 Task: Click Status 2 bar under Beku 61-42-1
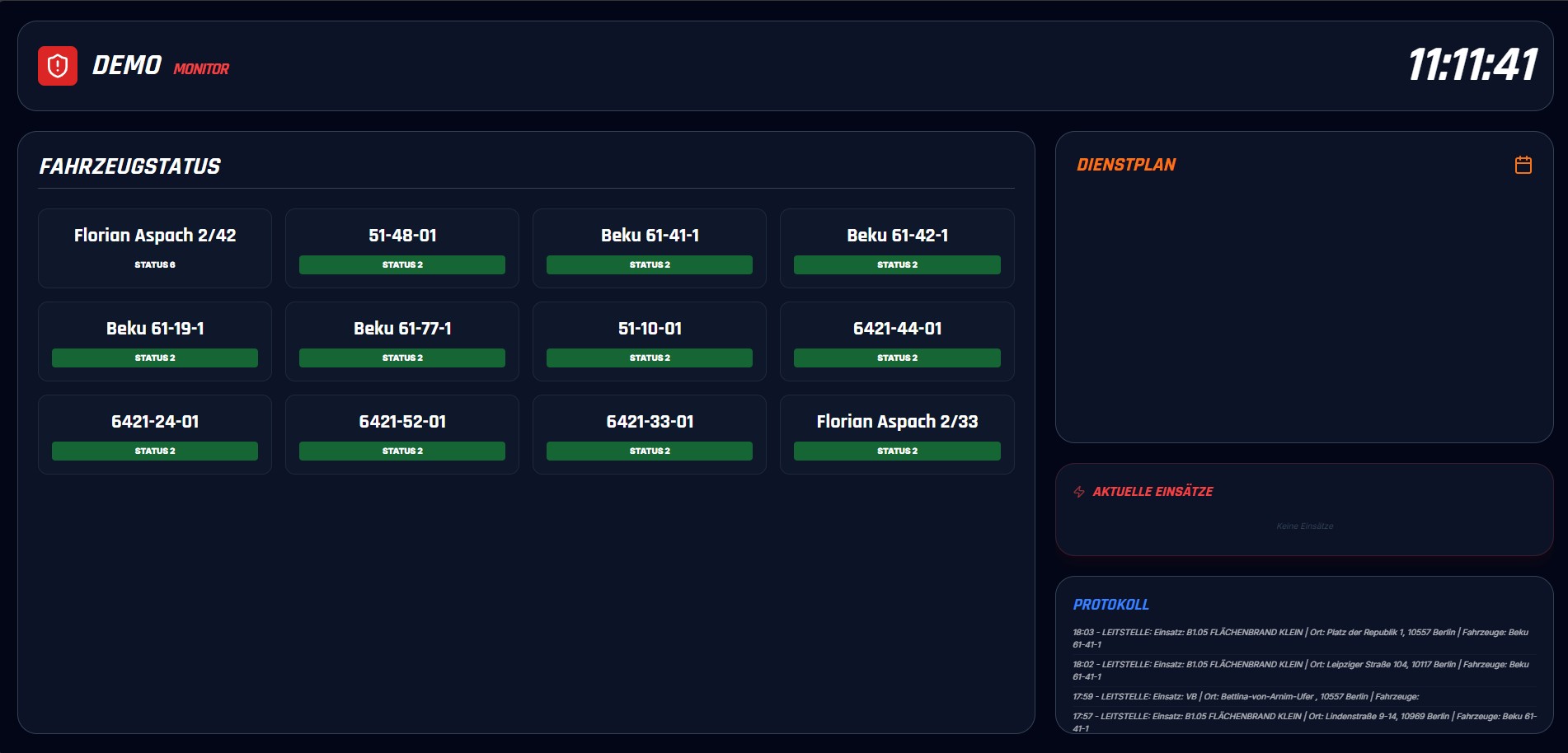coord(897,264)
